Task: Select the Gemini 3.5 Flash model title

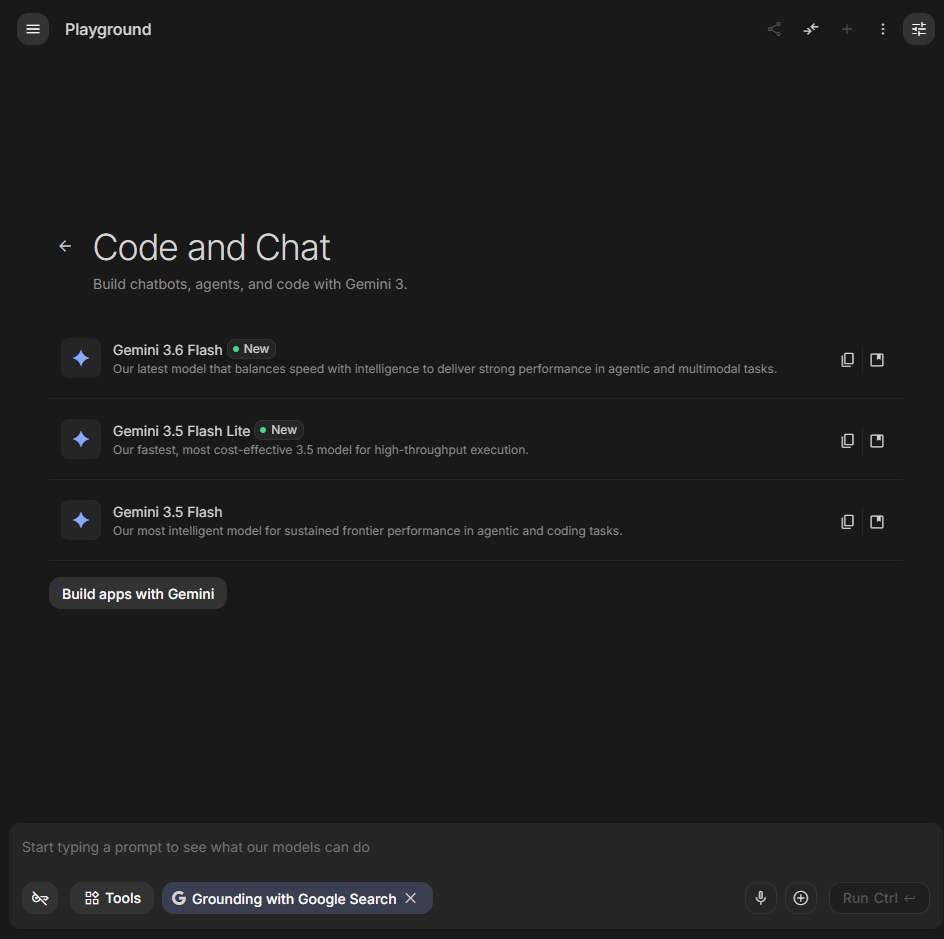Action: (x=167, y=512)
